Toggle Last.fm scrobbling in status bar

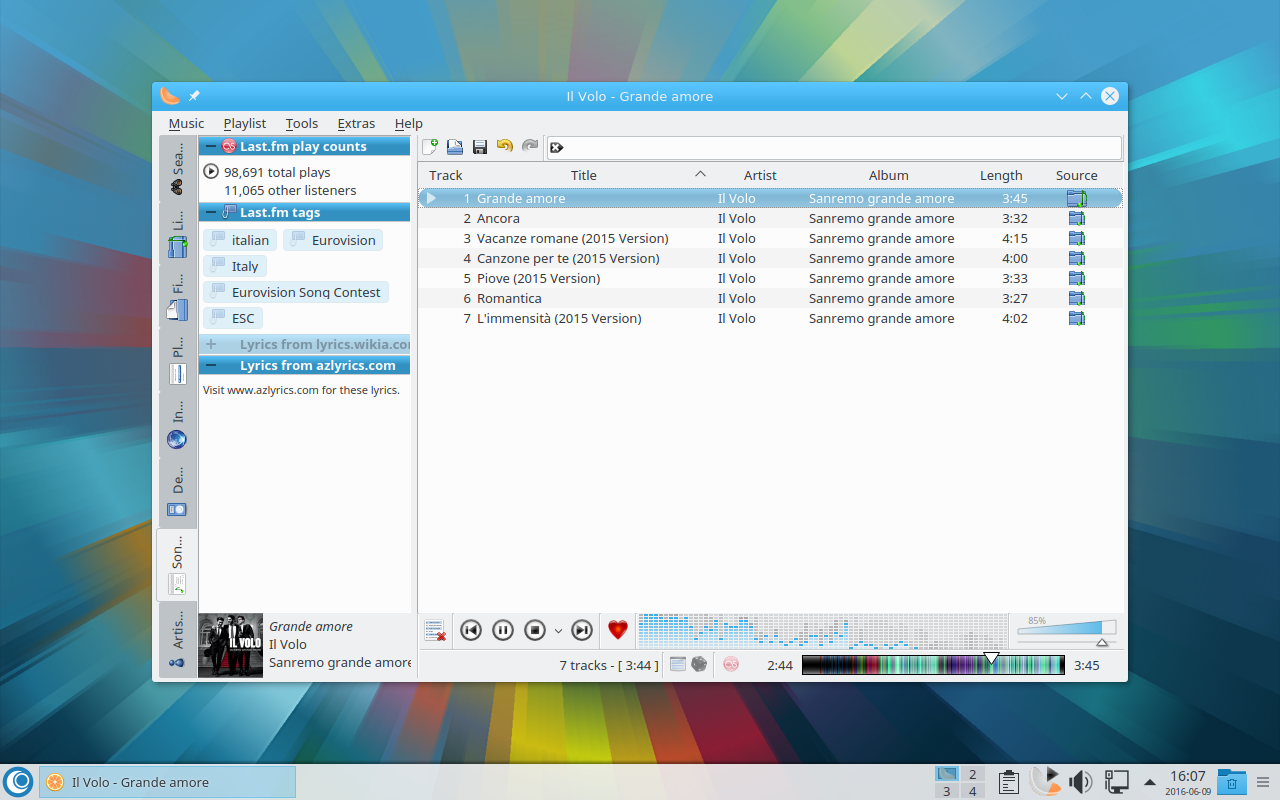pyautogui.click(x=731, y=664)
